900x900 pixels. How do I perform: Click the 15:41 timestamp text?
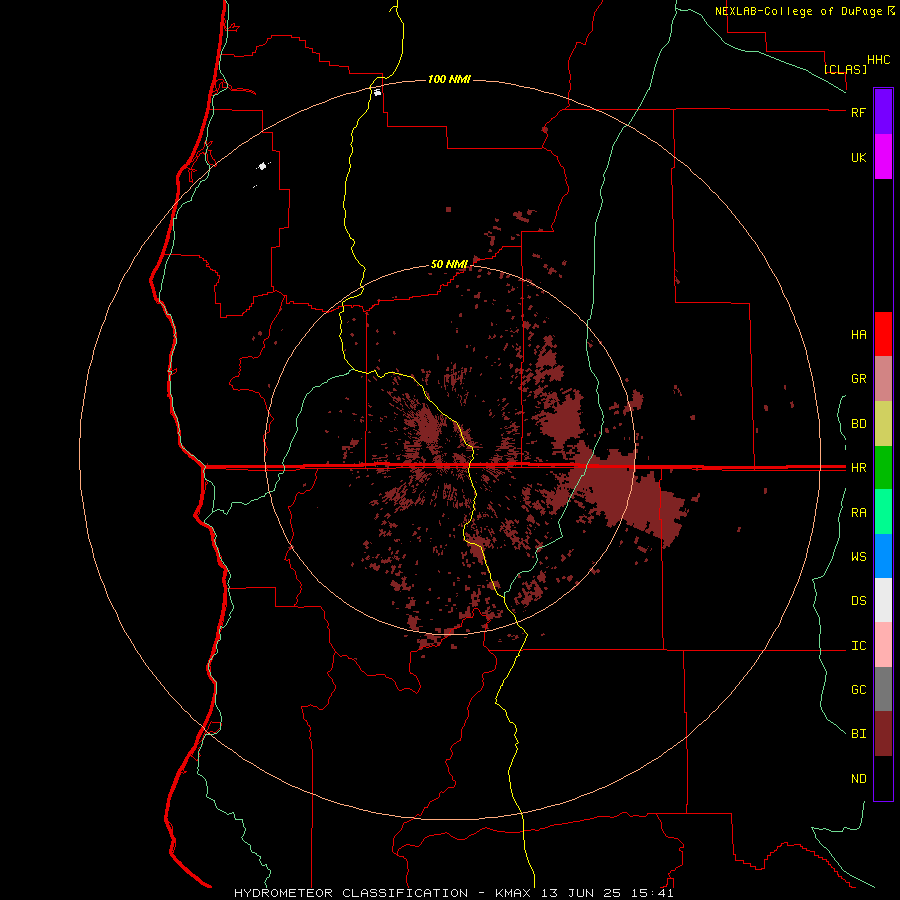pos(651,893)
